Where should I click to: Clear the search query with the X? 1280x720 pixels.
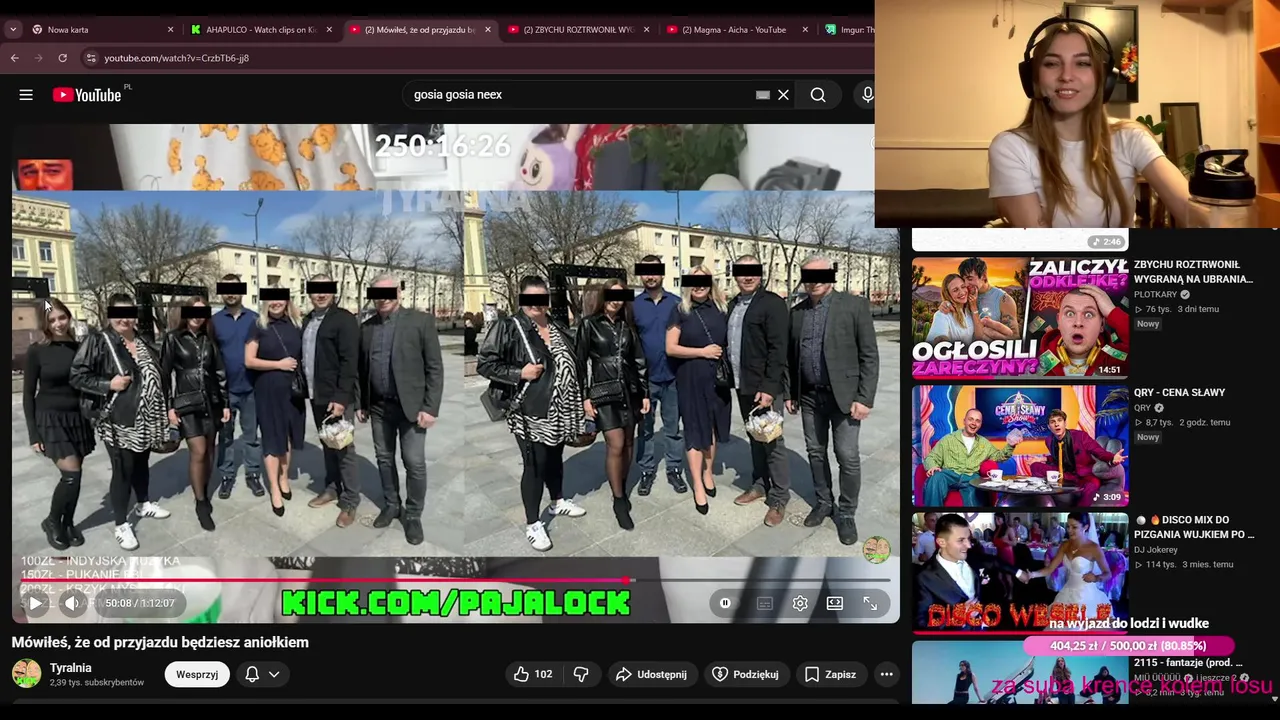click(x=783, y=95)
